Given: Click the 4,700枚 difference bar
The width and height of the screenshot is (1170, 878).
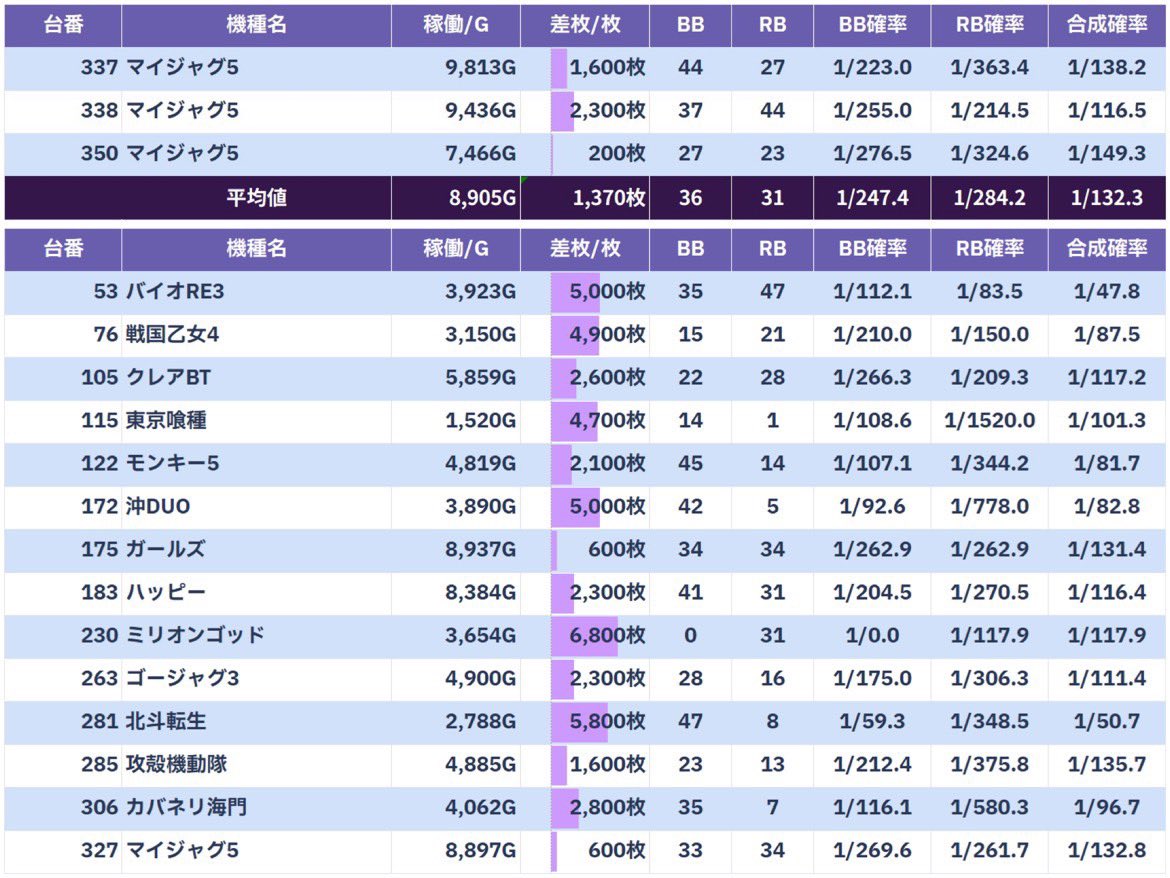Looking at the screenshot, I should [x=575, y=421].
